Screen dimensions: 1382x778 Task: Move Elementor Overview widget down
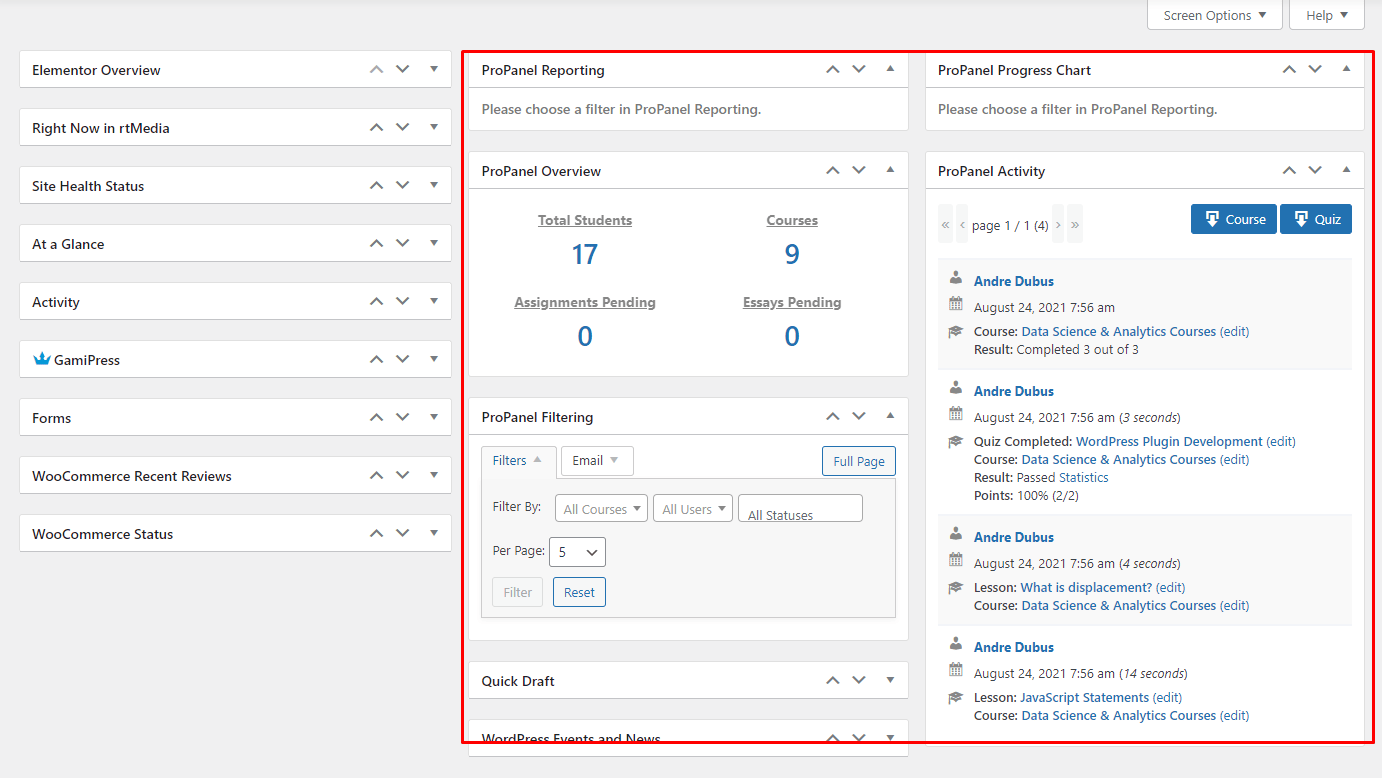click(403, 70)
